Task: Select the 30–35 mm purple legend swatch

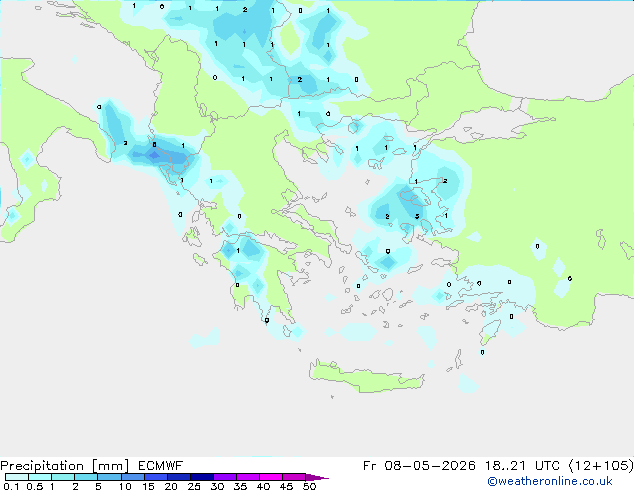Action: point(224,477)
